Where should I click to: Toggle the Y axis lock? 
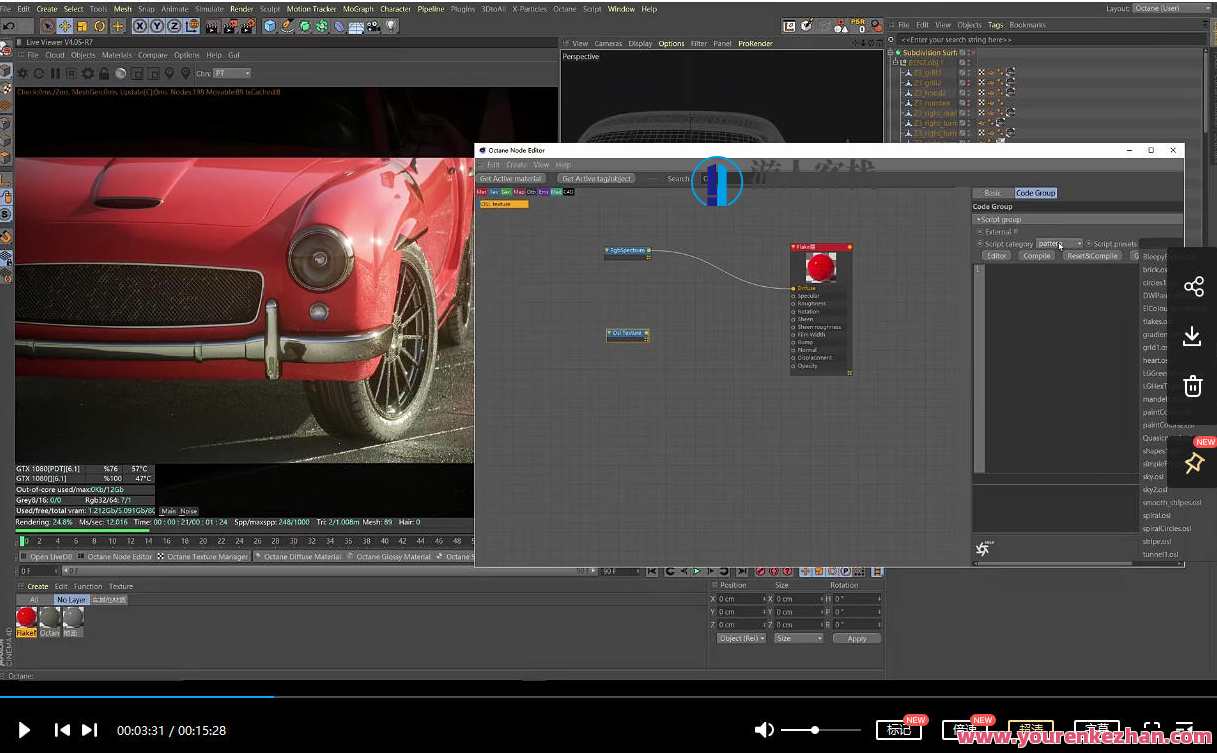tap(158, 26)
